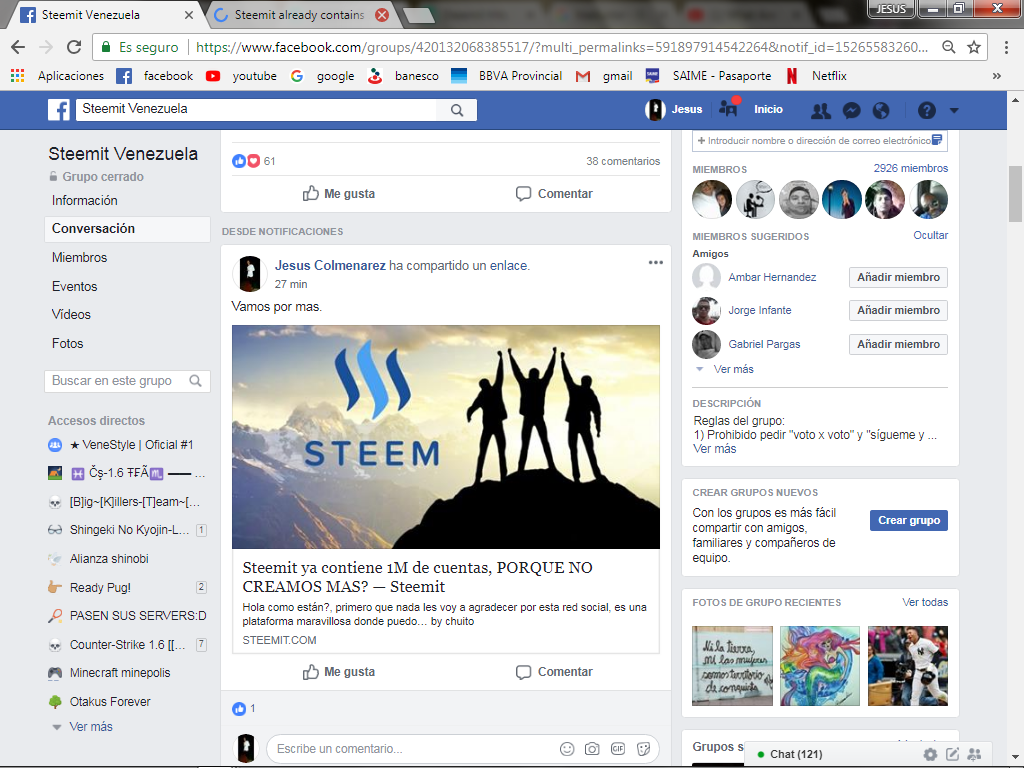
Task: Open the '2926 miembros' link
Action: click(x=910, y=168)
